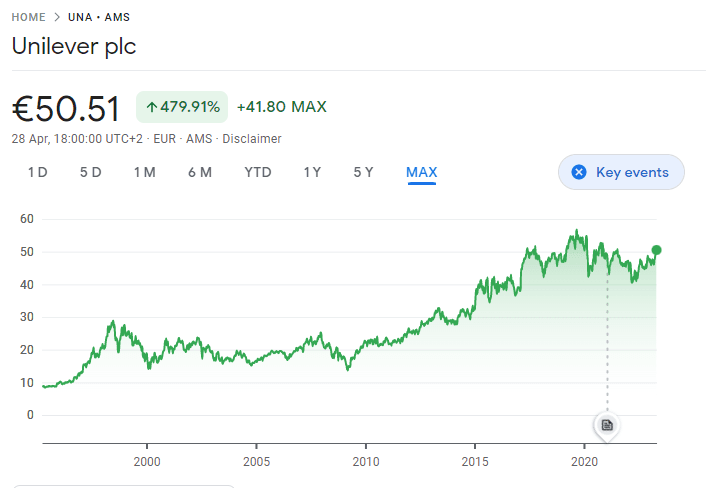Click the Unilever plc heading
This screenshot has width=706, height=488.
[x=73, y=46]
